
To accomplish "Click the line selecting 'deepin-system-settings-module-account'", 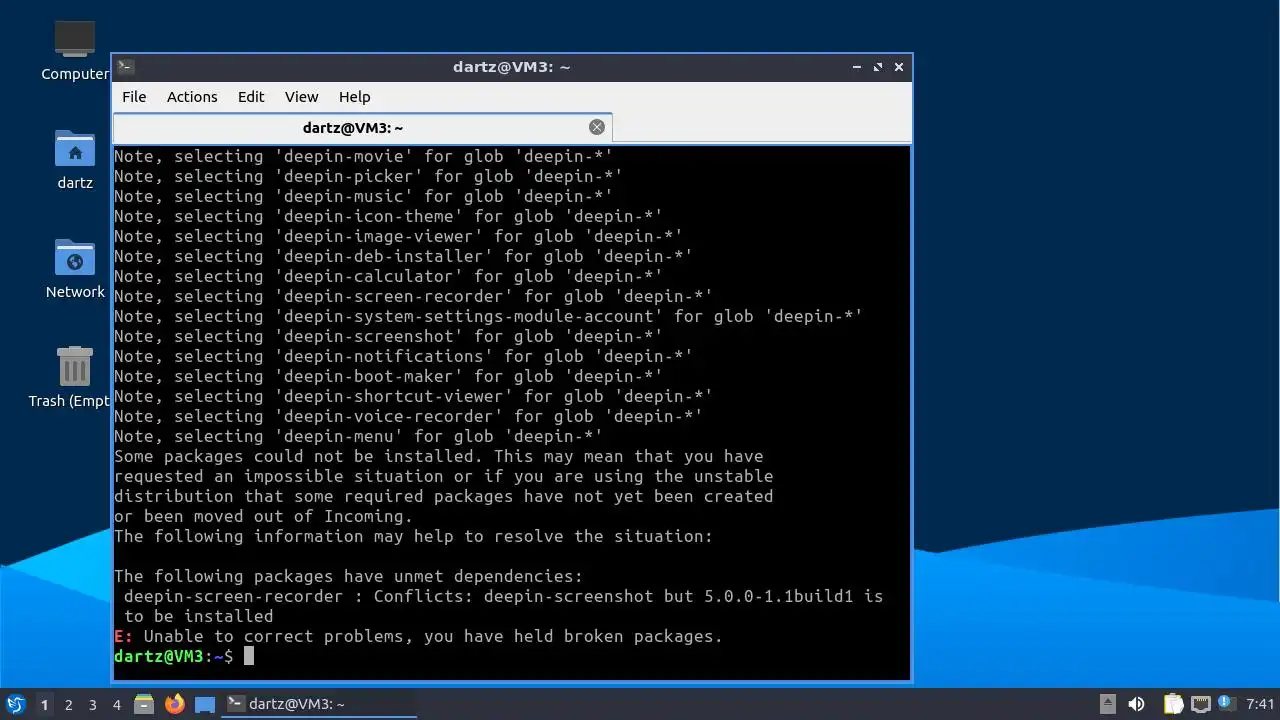I will tap(488, 316).
